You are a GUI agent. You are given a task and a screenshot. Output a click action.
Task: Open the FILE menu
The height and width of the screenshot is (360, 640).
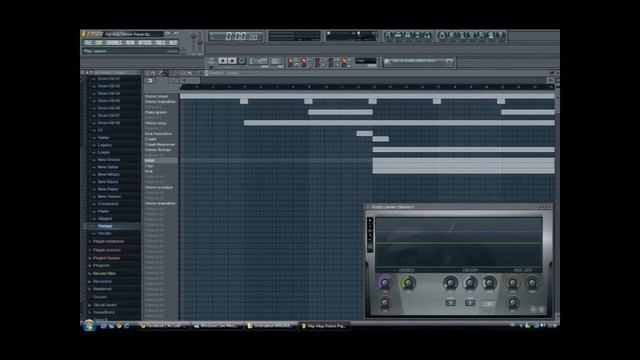click(x=88, y=43)
